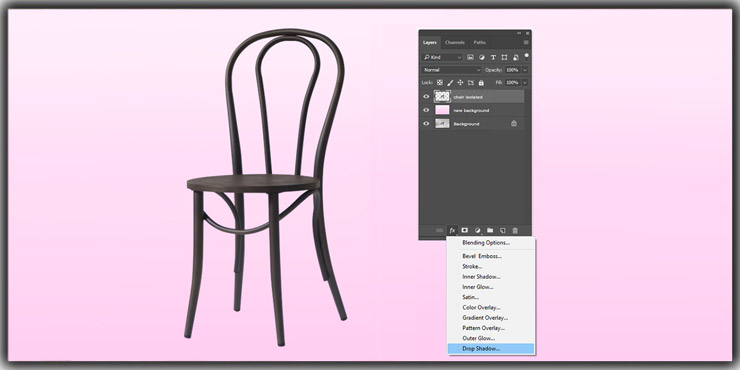Choose Inner Glow from the menu
Viewport: 740px width, 370px height.
pyautogui.click(x=491, y=287)
